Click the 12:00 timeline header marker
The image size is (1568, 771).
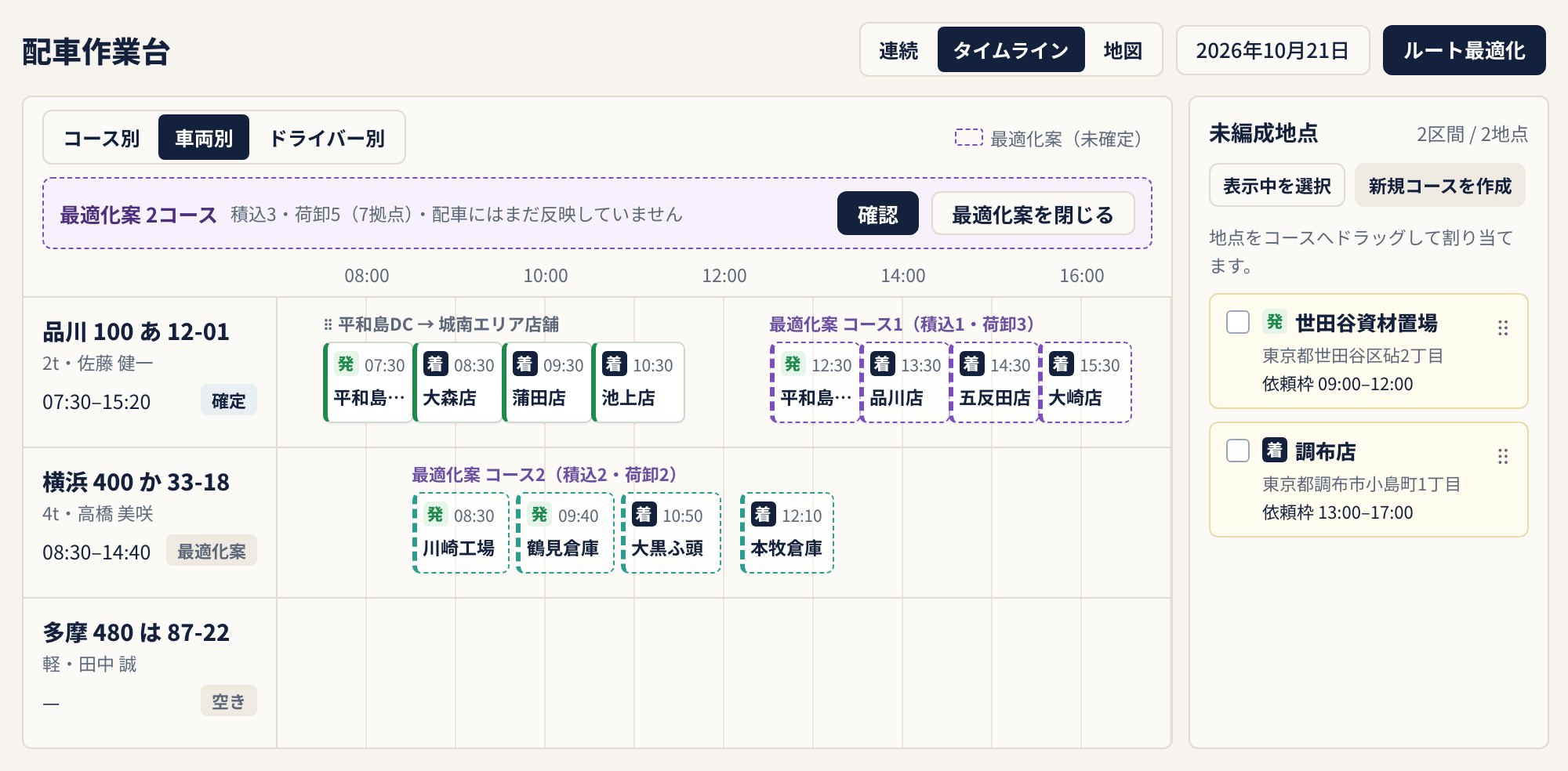click(724, 276)
